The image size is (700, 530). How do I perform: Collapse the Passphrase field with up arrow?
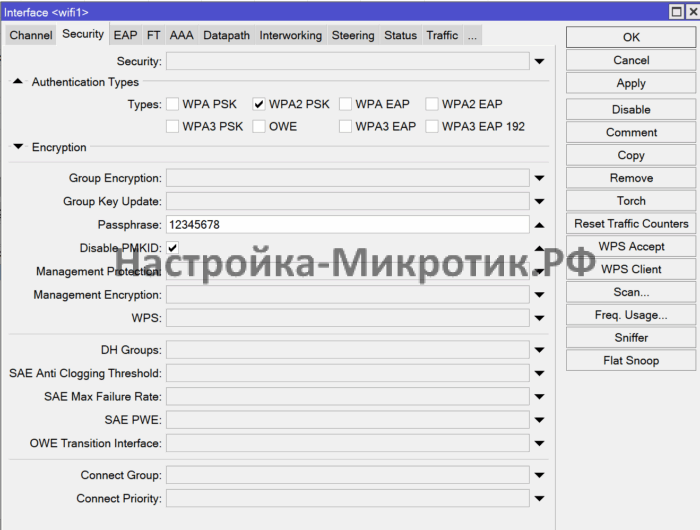pyautogui.click(x=539, y=225)
